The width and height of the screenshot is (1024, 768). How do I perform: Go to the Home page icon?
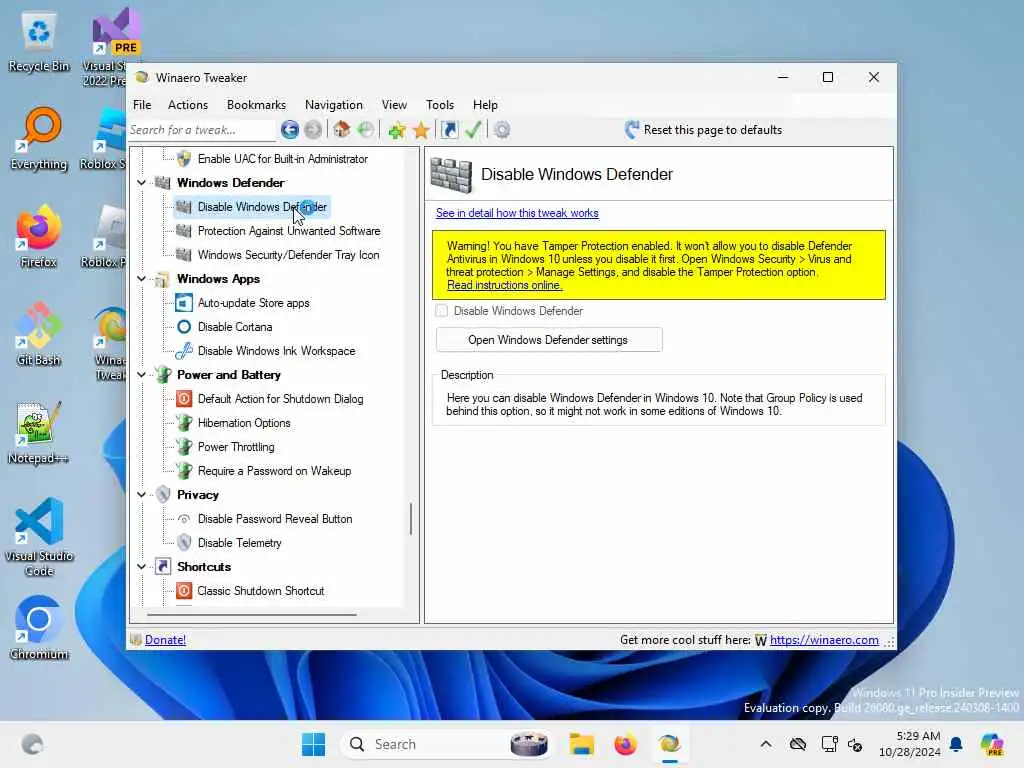click(341, 130)
